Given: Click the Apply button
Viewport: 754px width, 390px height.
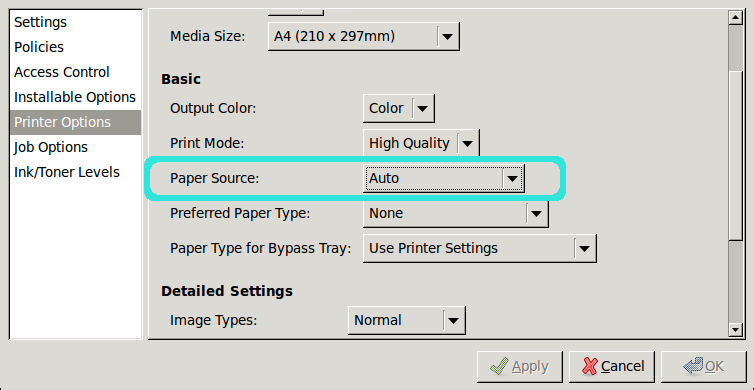Looking at the screenshot, I should click(x=520, y=367).
